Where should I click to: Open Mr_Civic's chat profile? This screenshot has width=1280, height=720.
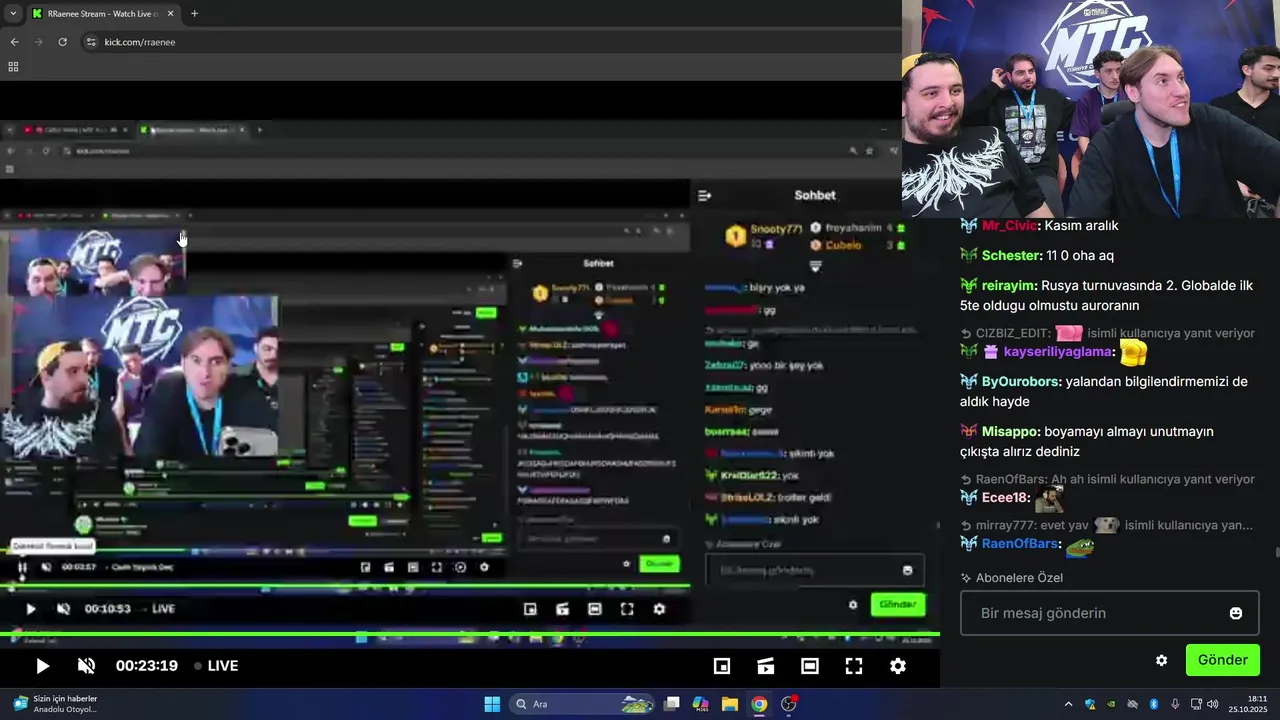pos(1010,226)
